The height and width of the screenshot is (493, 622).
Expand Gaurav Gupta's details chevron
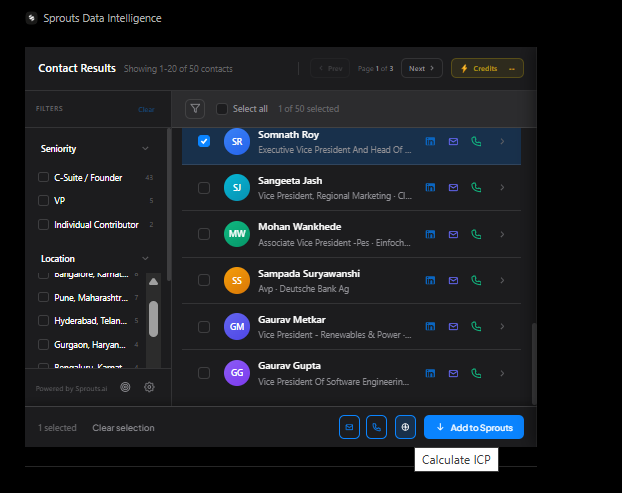[502, 373]
